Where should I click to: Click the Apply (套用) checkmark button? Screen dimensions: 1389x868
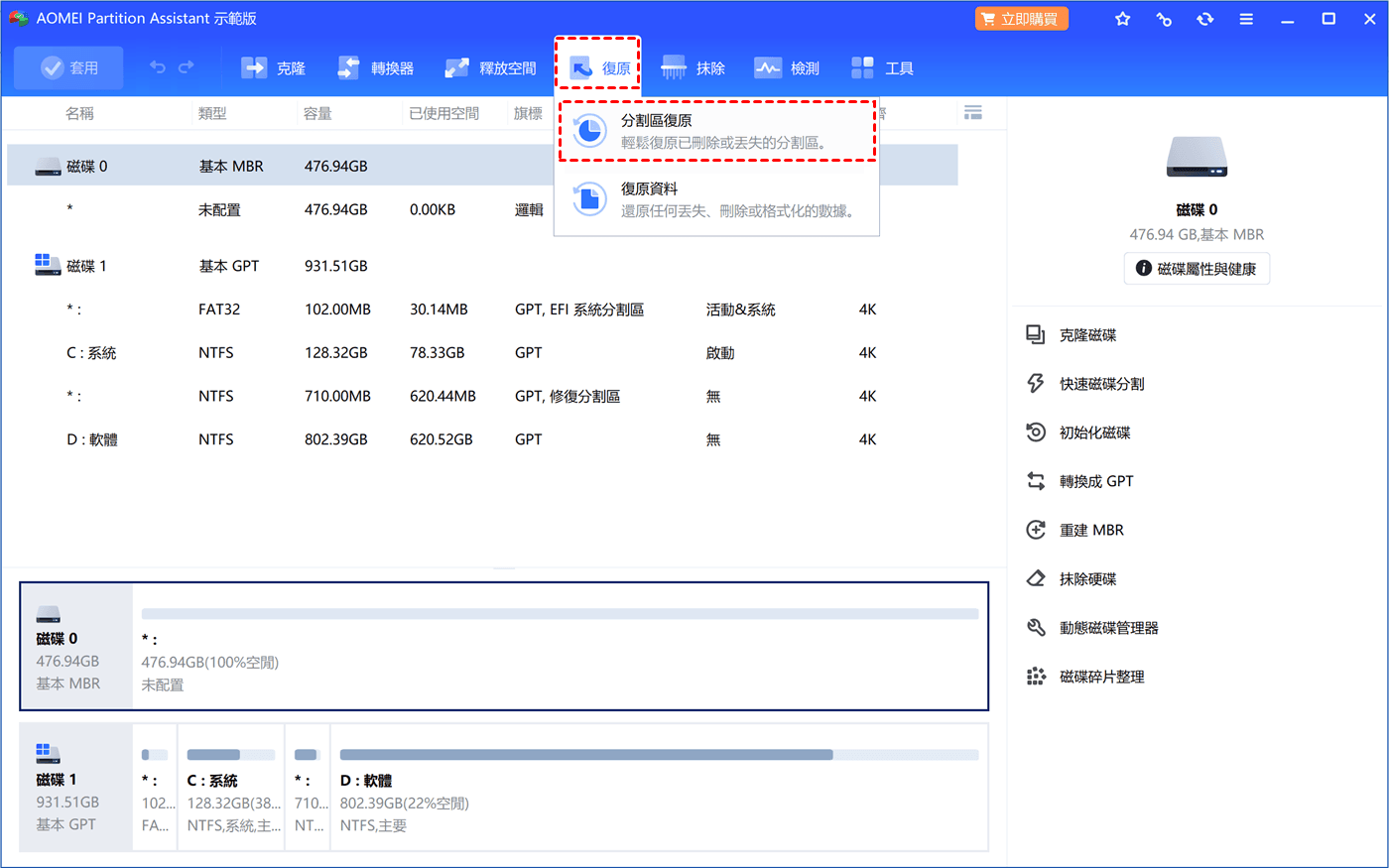click(68, 67)
